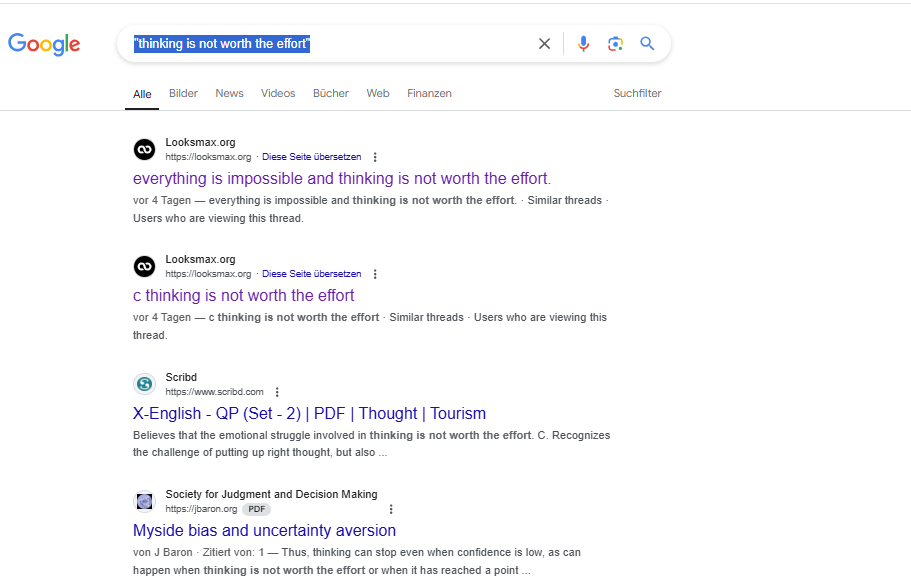911x580 pixels.
Task: Open the Videos tab
Action: click(278, 94)
